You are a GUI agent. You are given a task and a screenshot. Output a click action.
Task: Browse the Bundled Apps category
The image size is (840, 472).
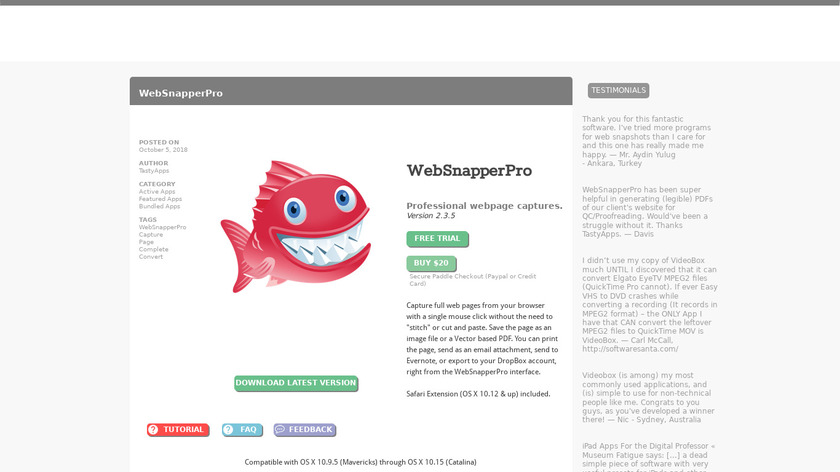coord(159,206)
